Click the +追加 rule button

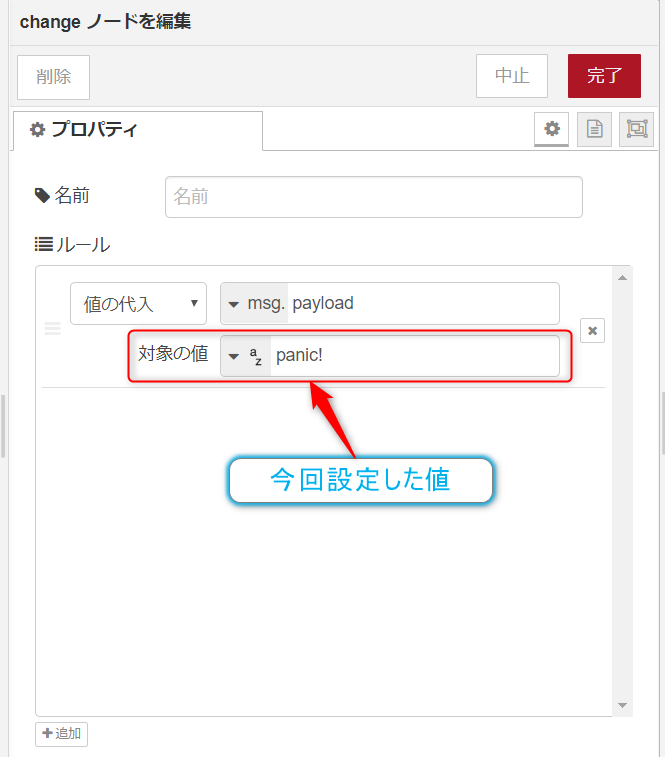(61, 734)
